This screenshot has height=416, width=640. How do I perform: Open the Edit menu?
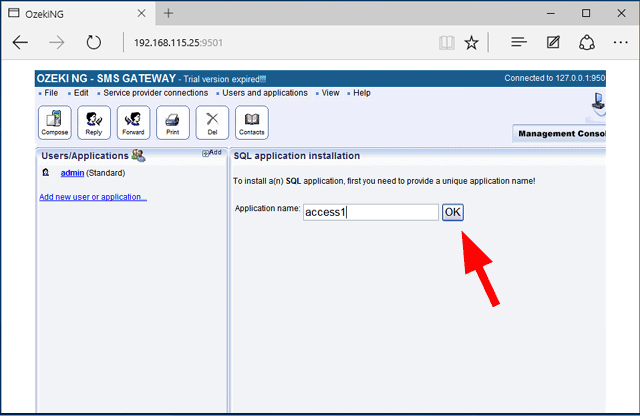(x=81, y=93)
